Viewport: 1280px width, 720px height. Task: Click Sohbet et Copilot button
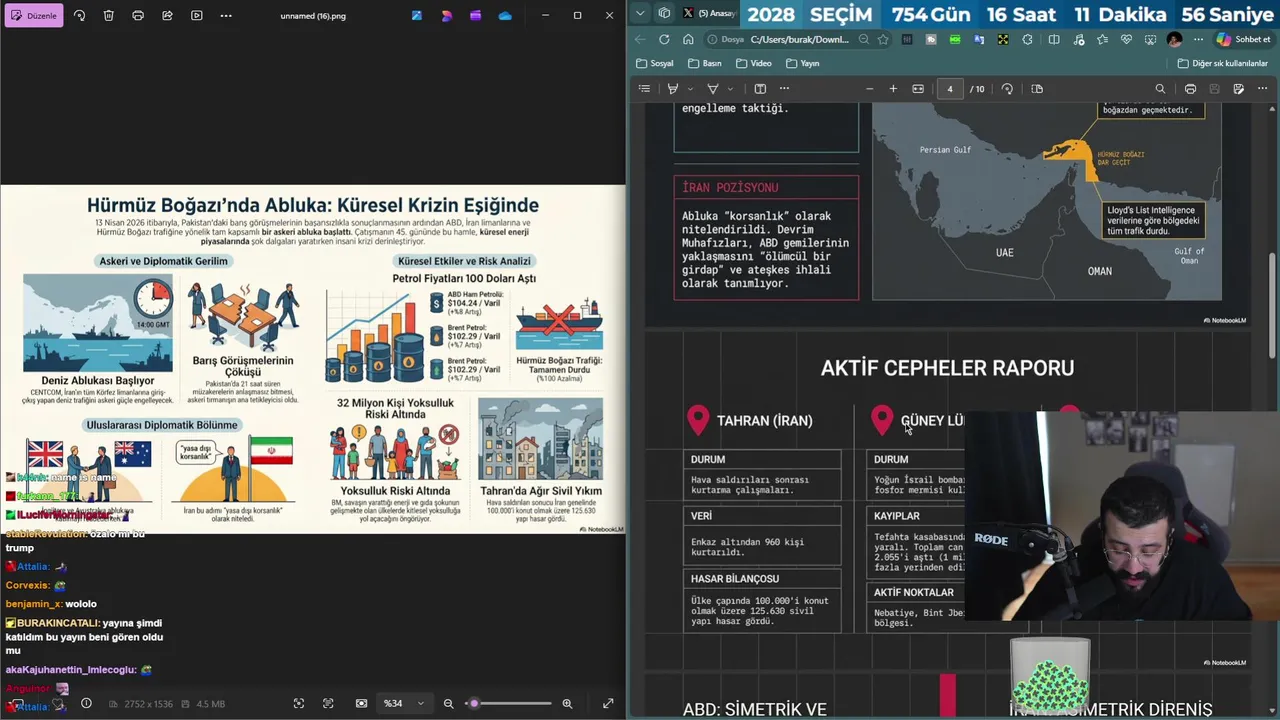click(x=1244, y=39)
